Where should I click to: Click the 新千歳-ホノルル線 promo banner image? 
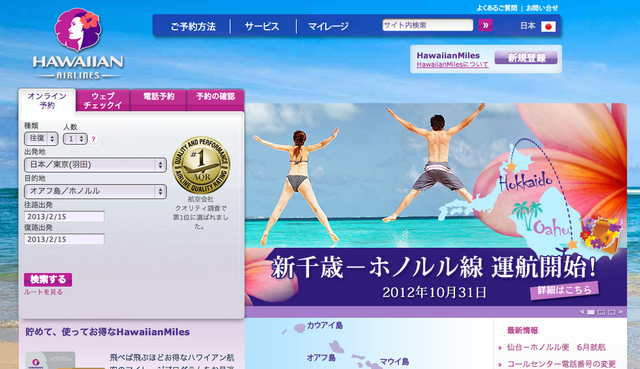[x=436, y=204]
